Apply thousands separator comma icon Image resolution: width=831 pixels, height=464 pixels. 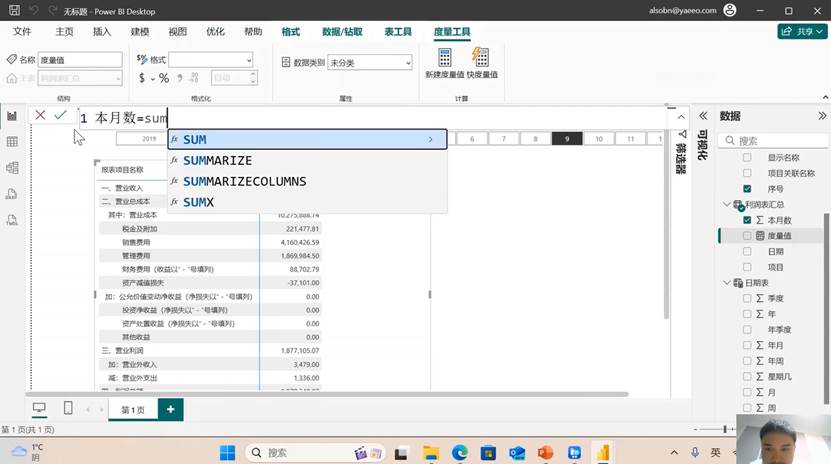tap(180, 78)
